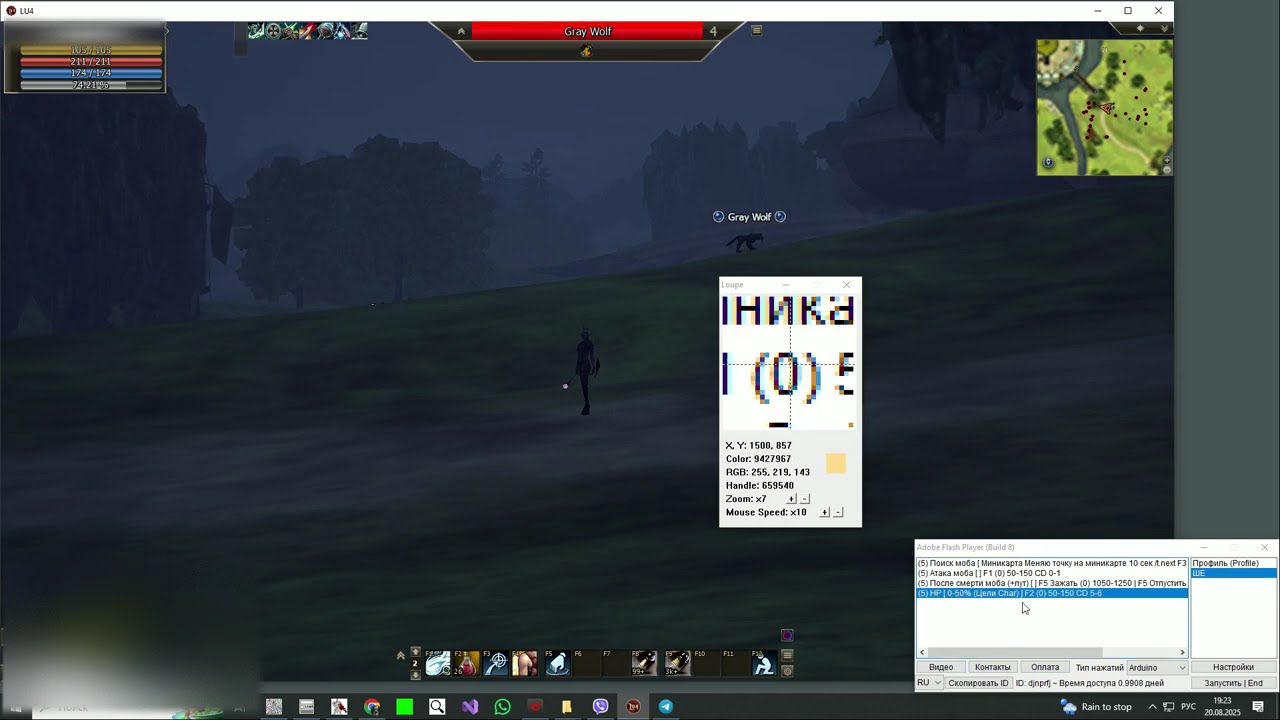Click the LU4 game icon in taskbar
The image size is (1280, 720).
633,707
